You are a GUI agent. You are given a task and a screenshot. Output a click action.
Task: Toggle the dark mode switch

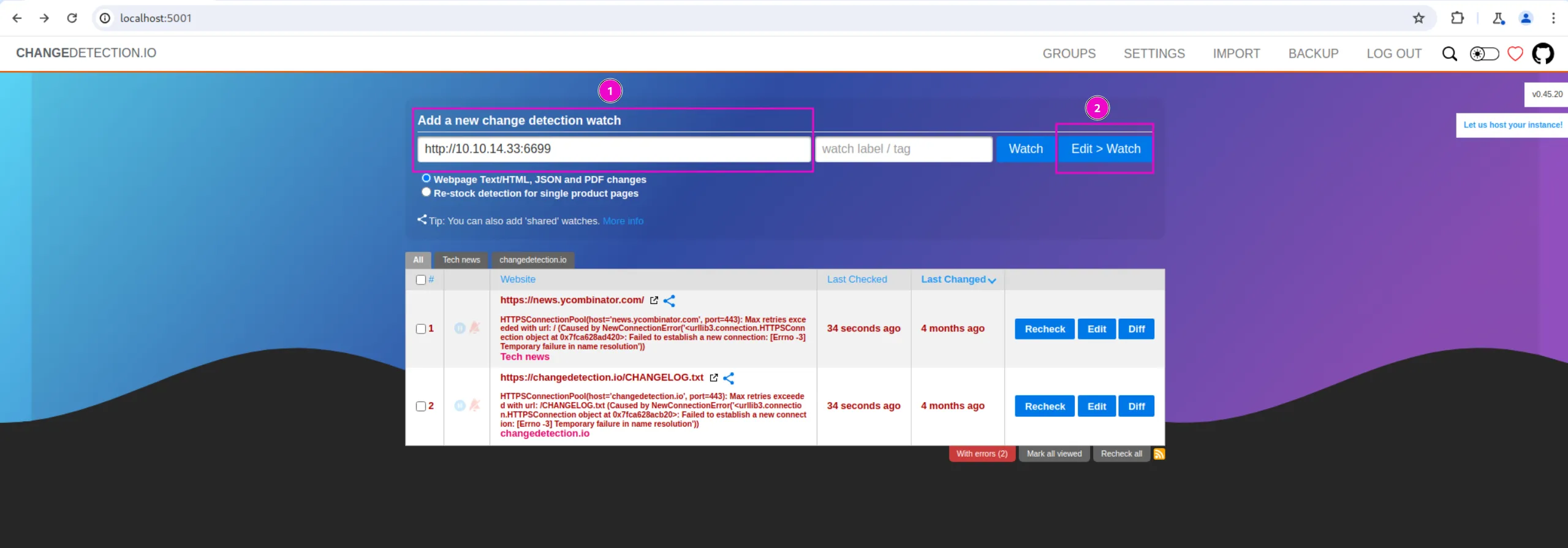pyautogui.click(x=1484, y=54)
